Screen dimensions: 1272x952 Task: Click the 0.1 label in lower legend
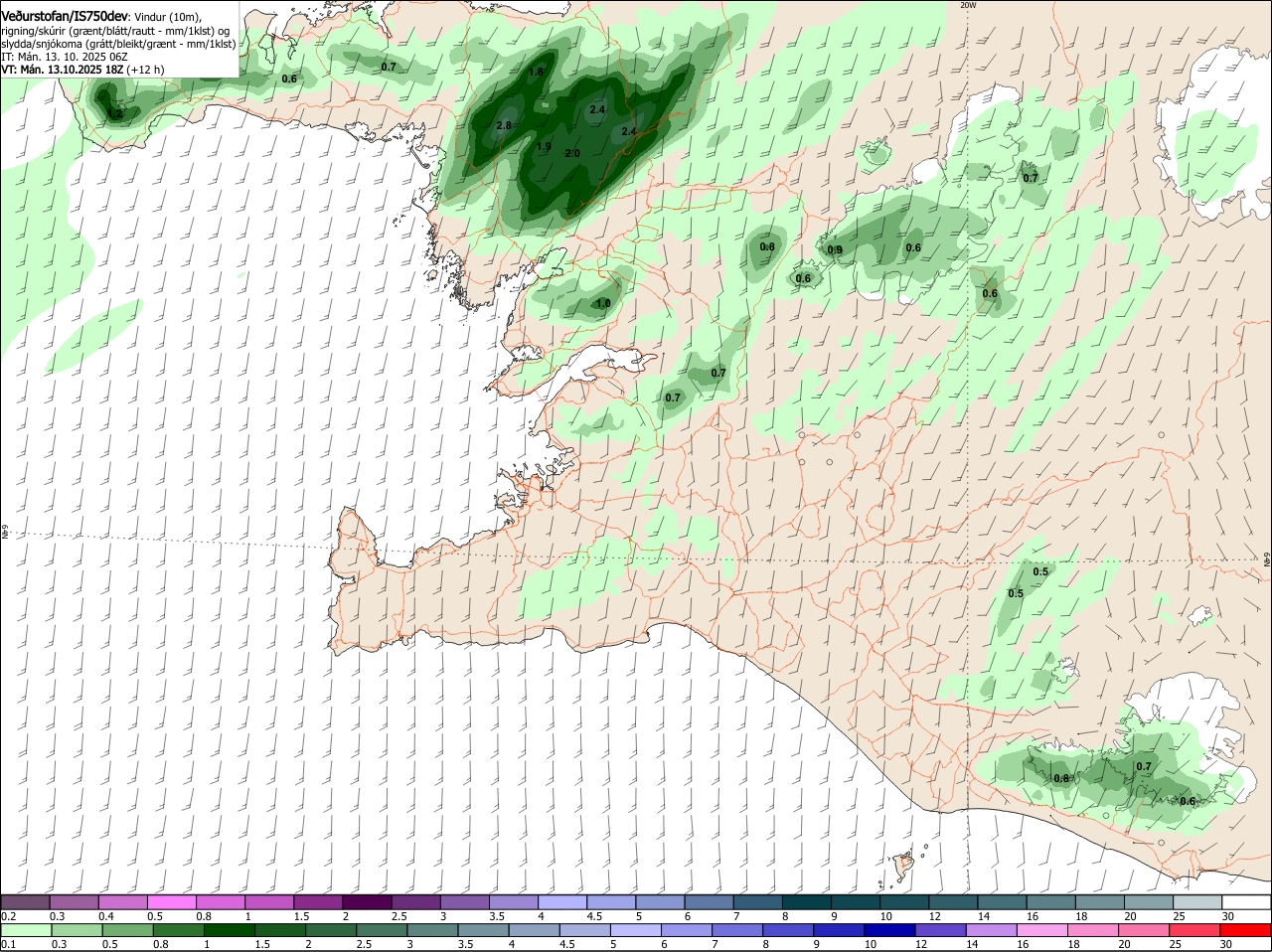click(x=8, y=944)
